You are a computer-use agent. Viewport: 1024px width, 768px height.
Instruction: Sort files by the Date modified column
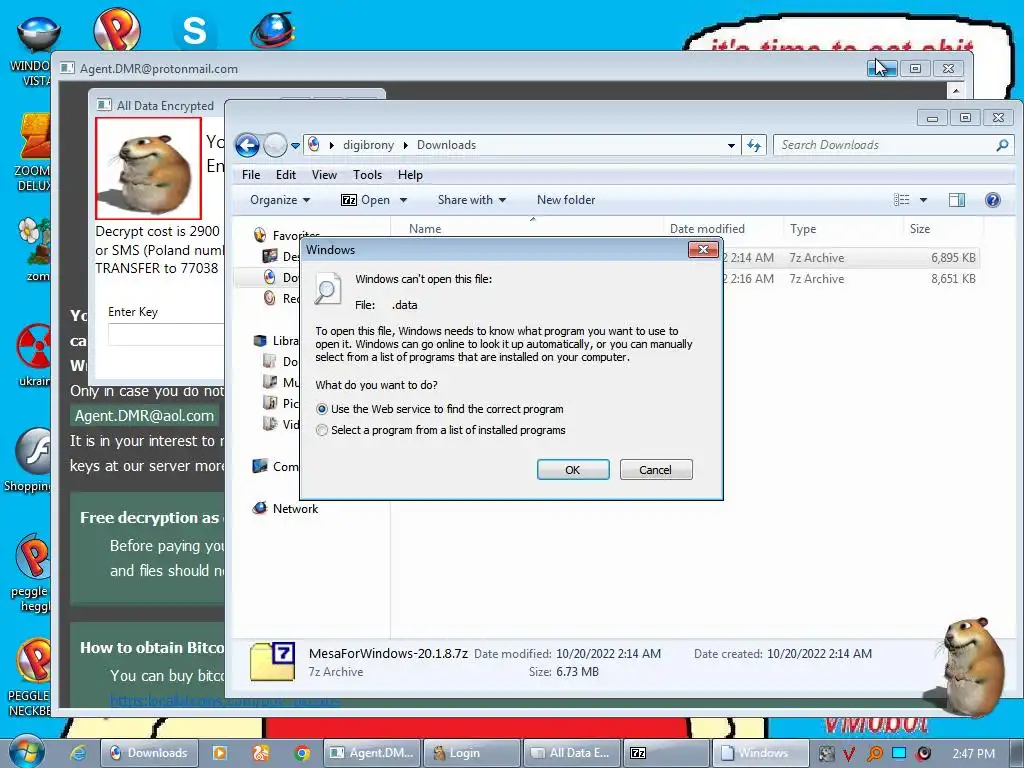[x=707, y=229]
